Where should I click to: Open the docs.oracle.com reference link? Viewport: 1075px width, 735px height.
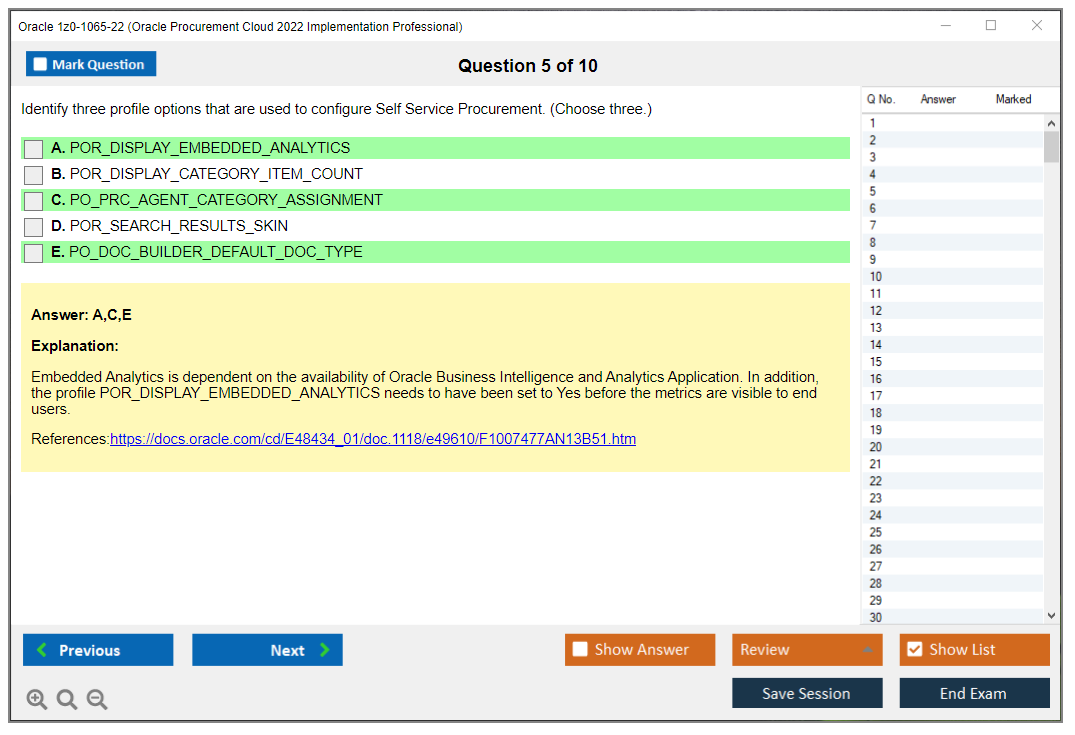tap(372, 439)
